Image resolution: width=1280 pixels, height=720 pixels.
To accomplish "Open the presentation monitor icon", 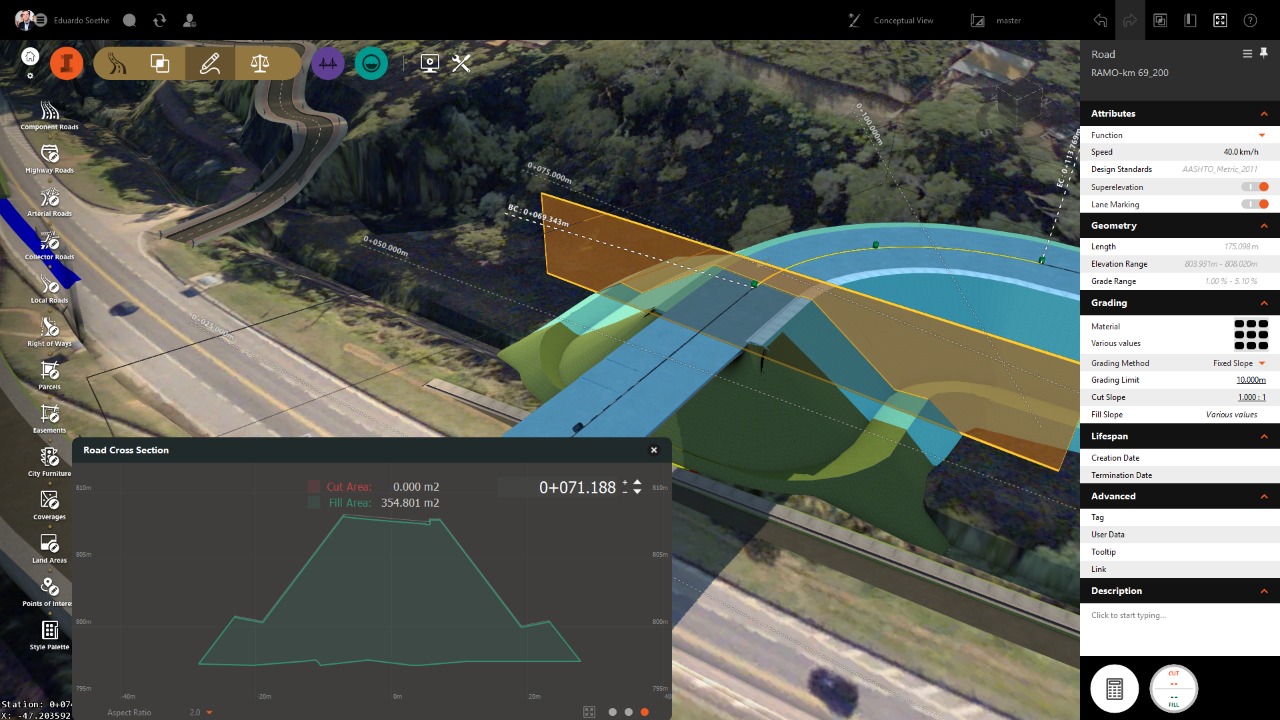I will (430, 64).
